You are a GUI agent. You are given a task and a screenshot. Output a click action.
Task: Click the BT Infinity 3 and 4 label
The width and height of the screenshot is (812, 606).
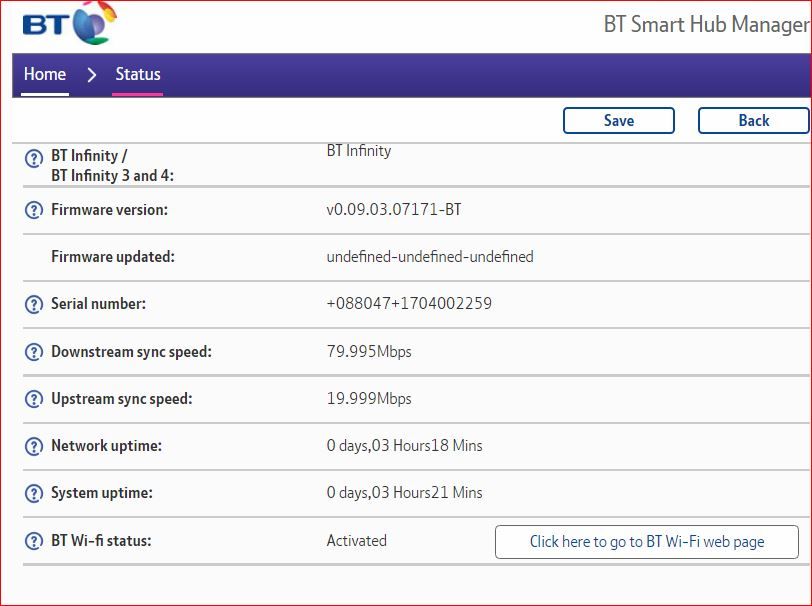point(112,166)
